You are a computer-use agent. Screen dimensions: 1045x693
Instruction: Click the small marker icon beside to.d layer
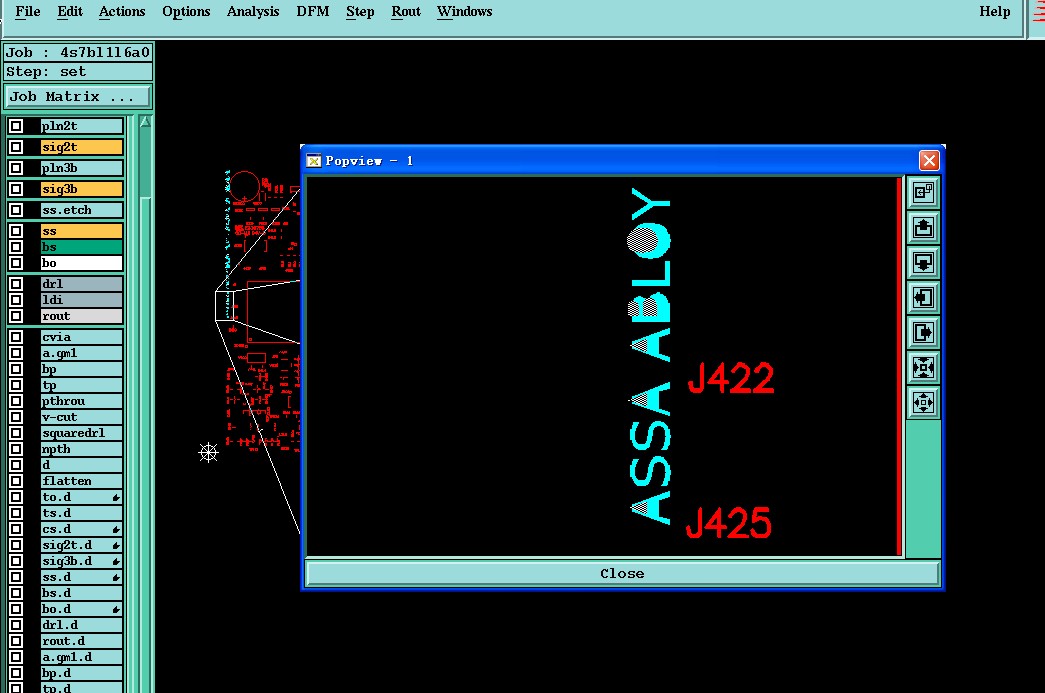[x=116, y=497]
